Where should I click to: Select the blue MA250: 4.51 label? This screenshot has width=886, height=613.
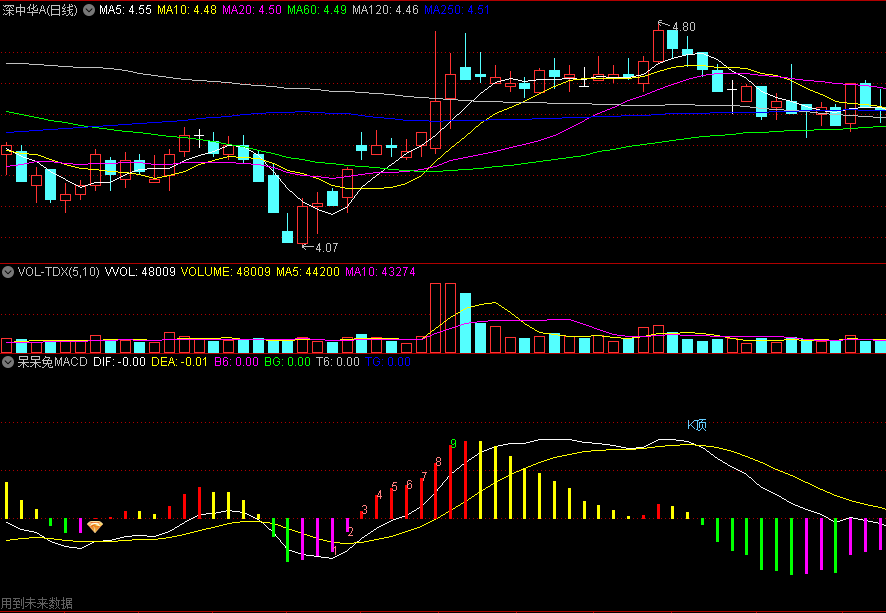click(457, 10)
